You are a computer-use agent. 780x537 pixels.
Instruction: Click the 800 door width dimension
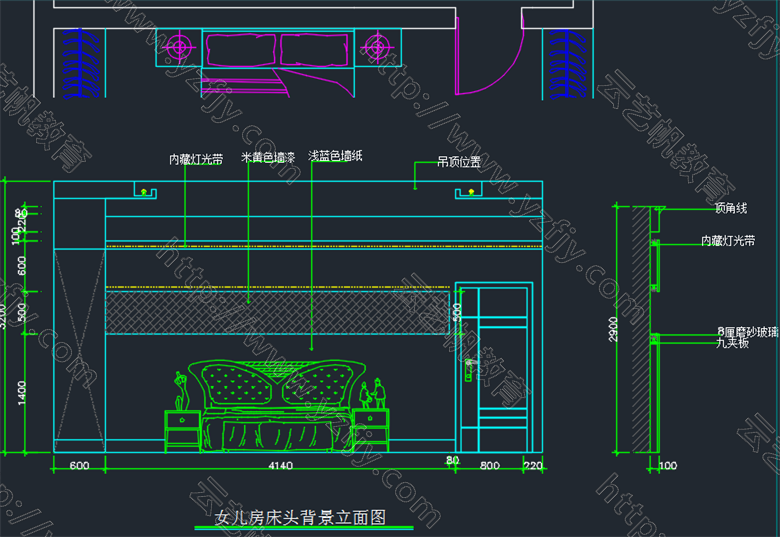(x=489, y=466)
